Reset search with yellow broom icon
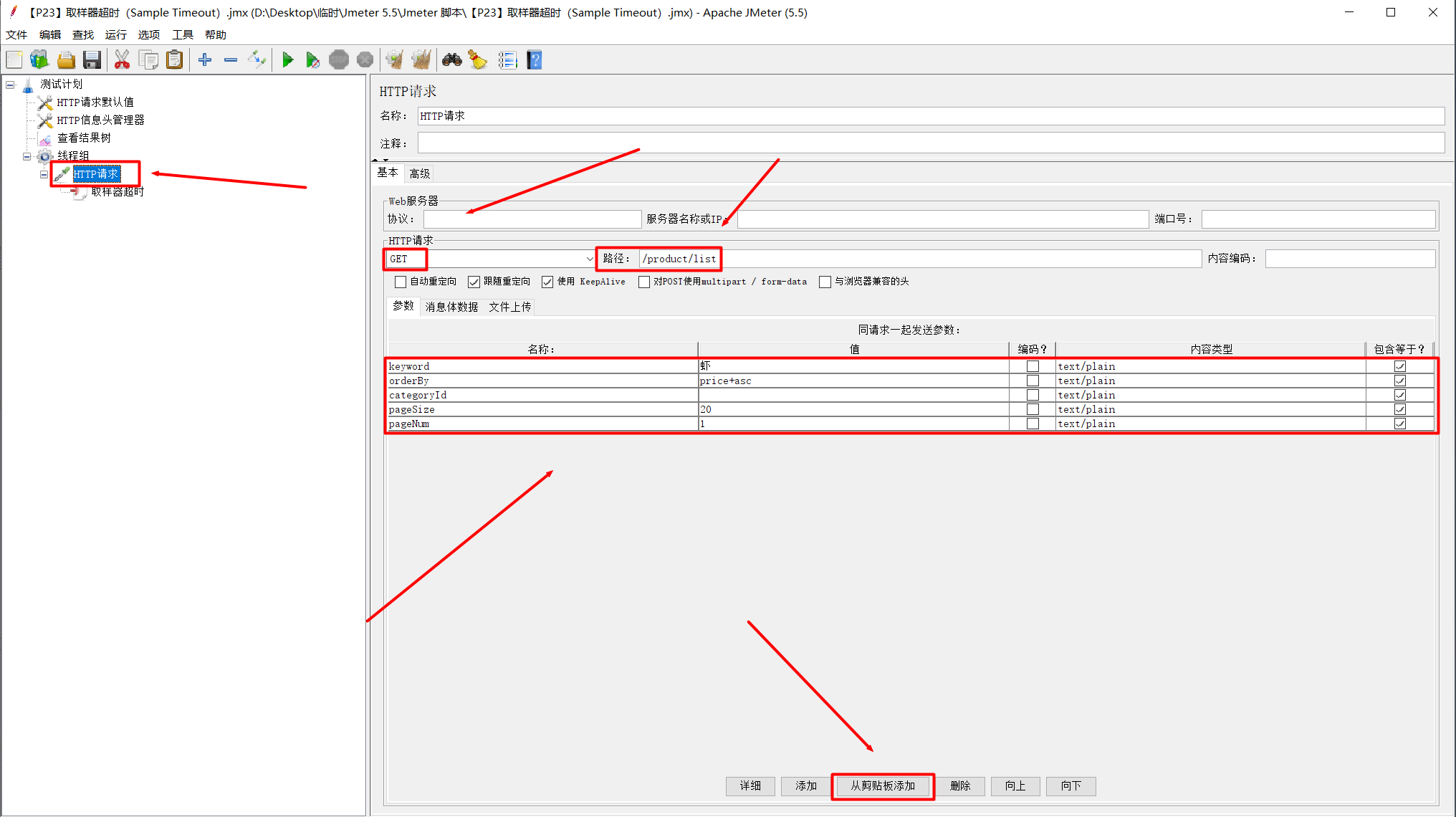 pyautogui.click(x=478, y=60)
